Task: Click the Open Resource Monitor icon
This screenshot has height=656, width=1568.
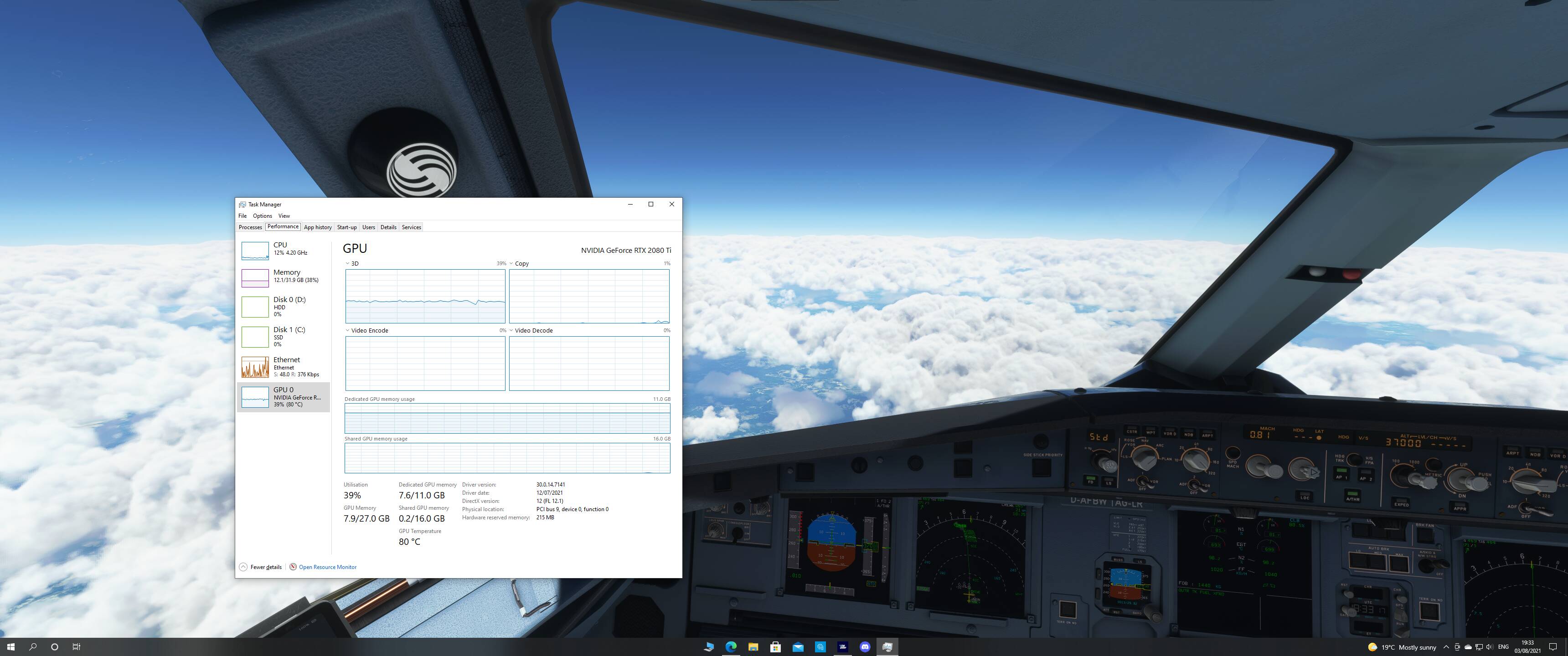Action: click(x=293, y=567)
